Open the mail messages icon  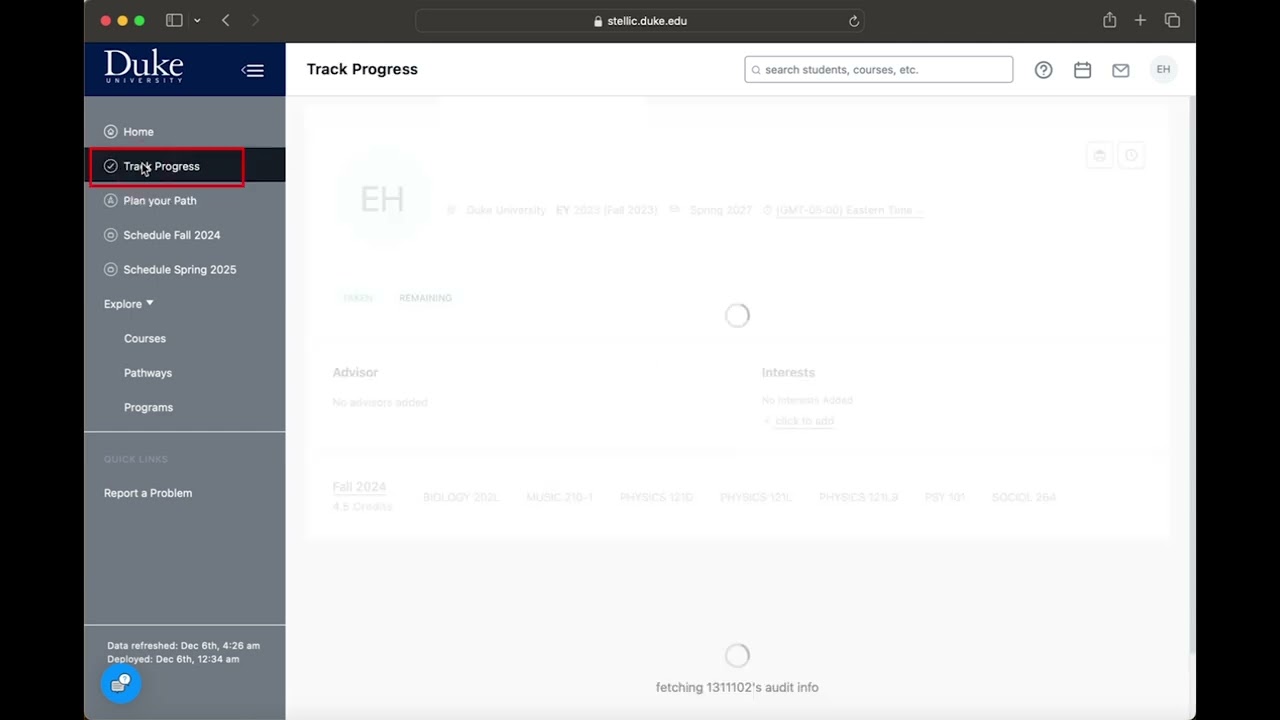tap(1121, 70)
